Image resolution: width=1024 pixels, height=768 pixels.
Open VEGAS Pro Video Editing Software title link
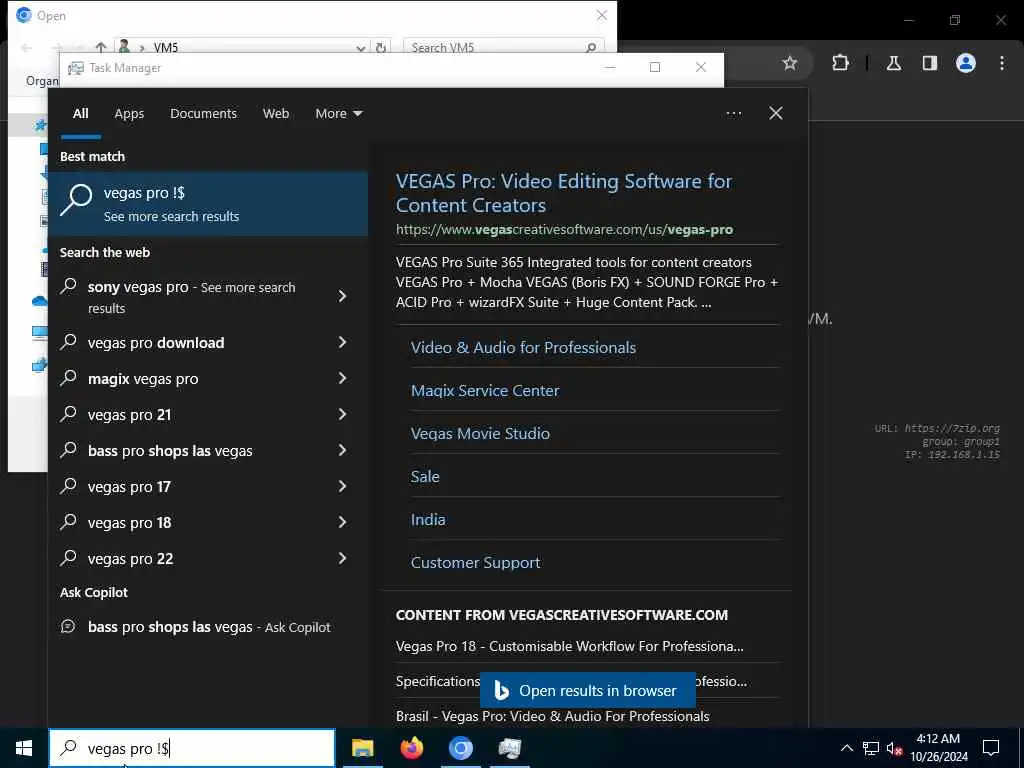pos(564,193)
